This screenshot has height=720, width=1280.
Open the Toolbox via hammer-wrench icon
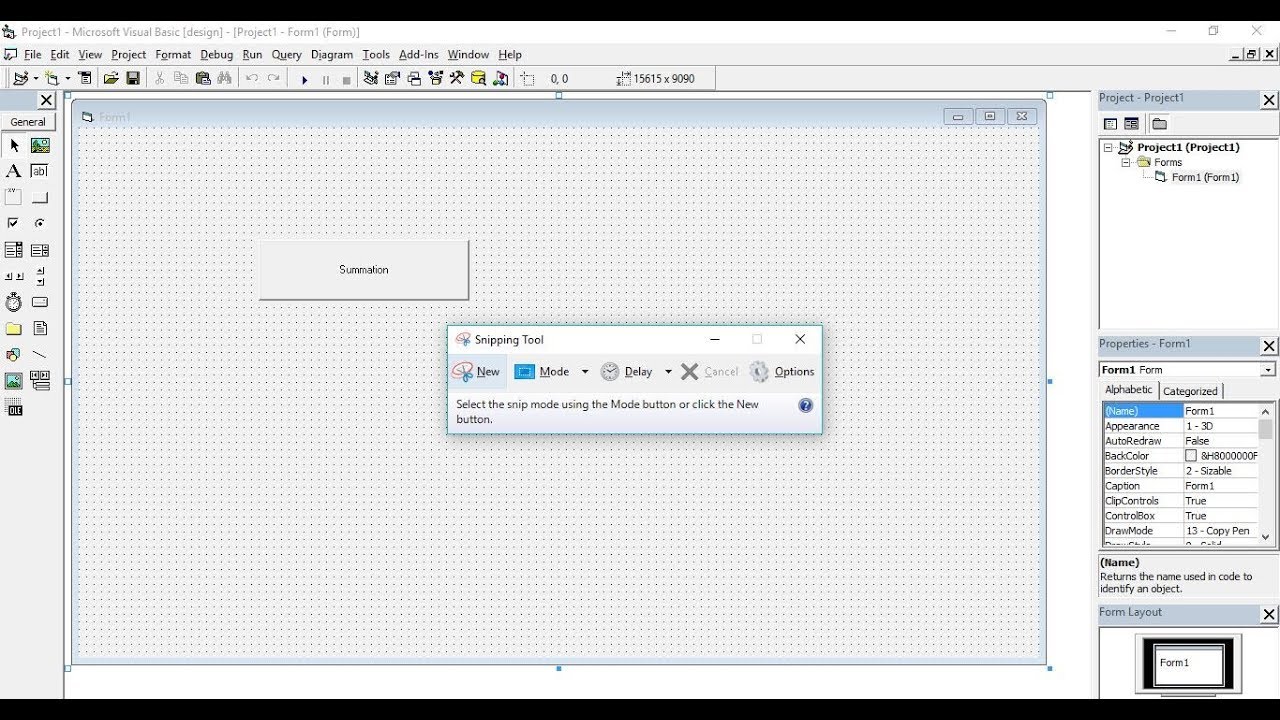point(457,78)
